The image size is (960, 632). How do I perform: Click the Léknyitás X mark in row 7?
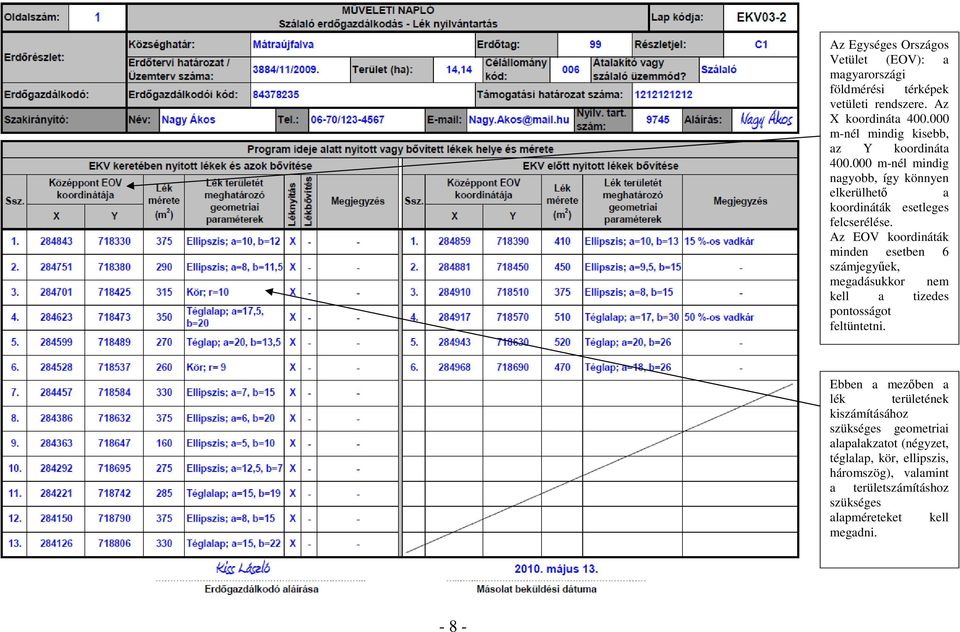pyautogui.click(x=293, y=393)
